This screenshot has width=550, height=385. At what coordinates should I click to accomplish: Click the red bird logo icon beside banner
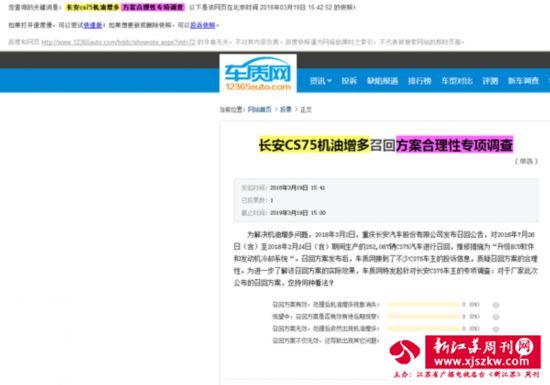pos(404,351)
